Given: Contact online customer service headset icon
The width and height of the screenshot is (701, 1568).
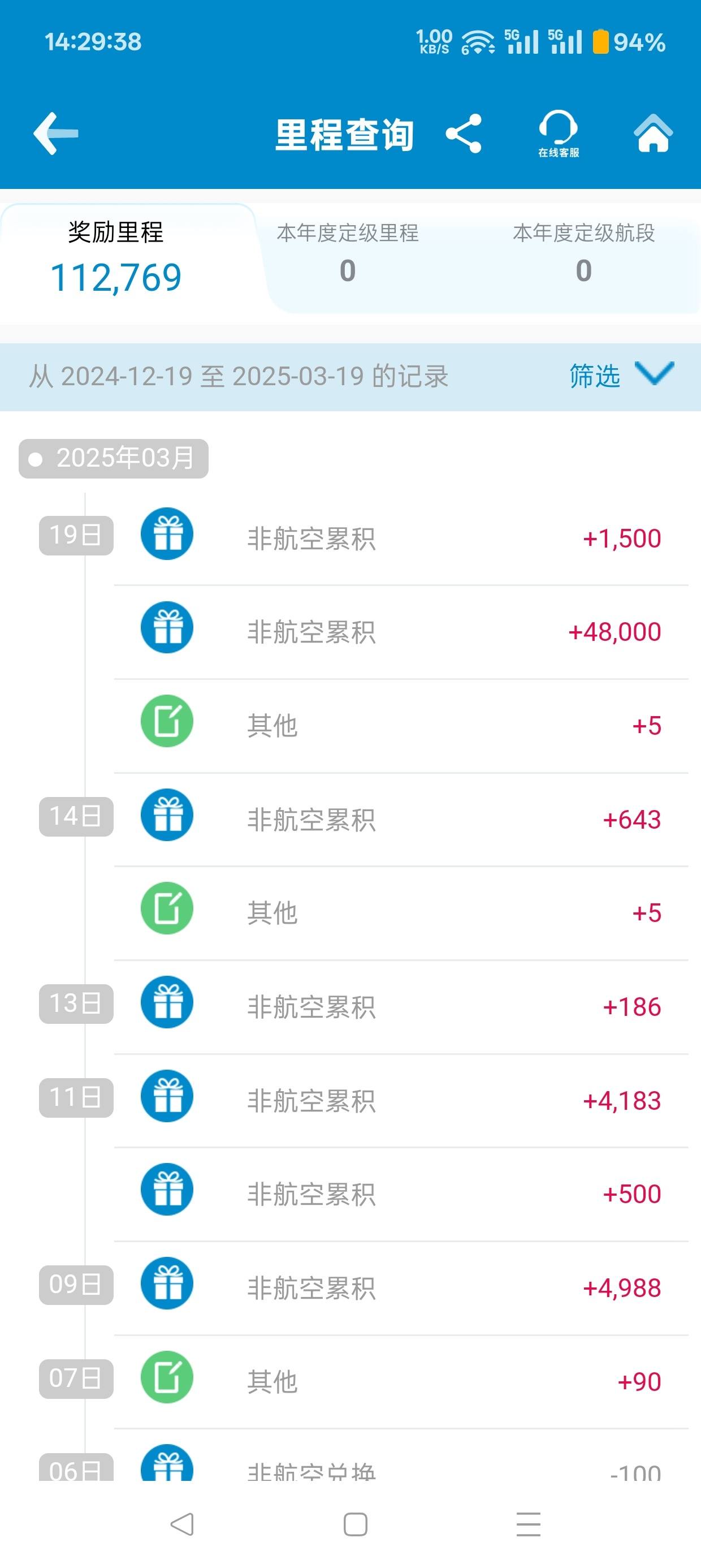Looking at the screenshot, I should [558, 134].
